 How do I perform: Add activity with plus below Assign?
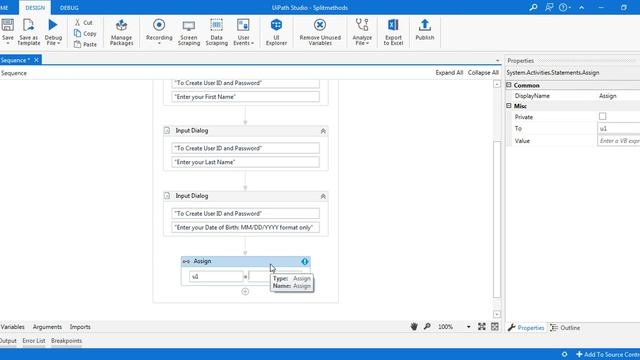[245, 291]
